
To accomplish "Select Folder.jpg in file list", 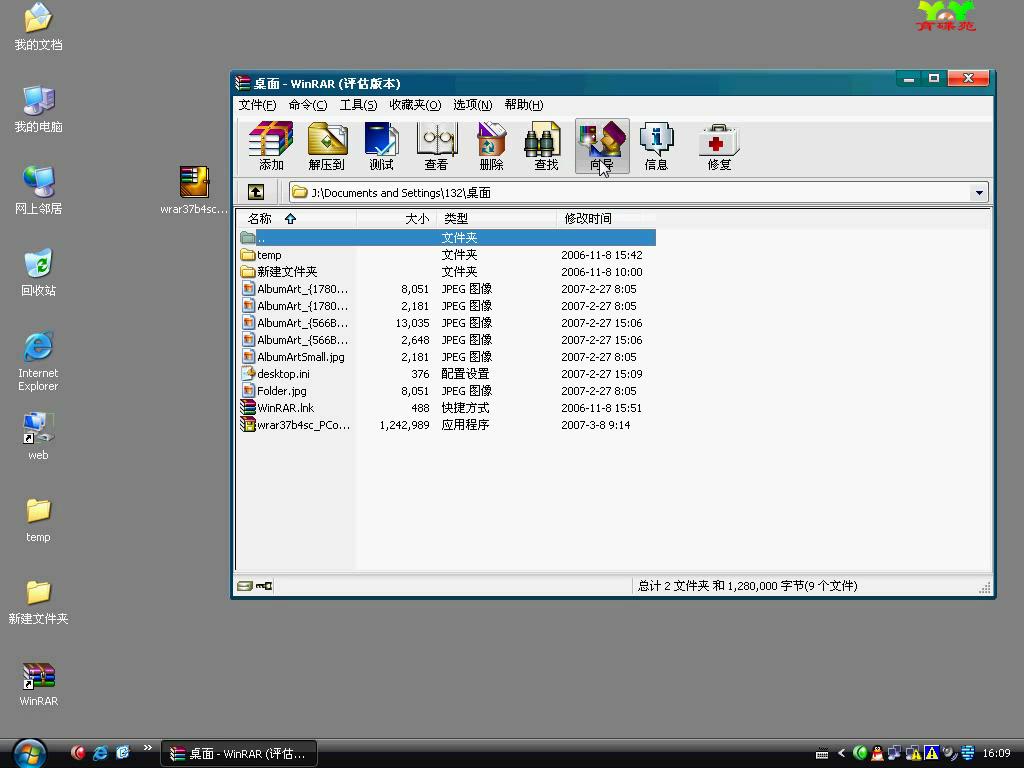I will click(x=447, y=391).
